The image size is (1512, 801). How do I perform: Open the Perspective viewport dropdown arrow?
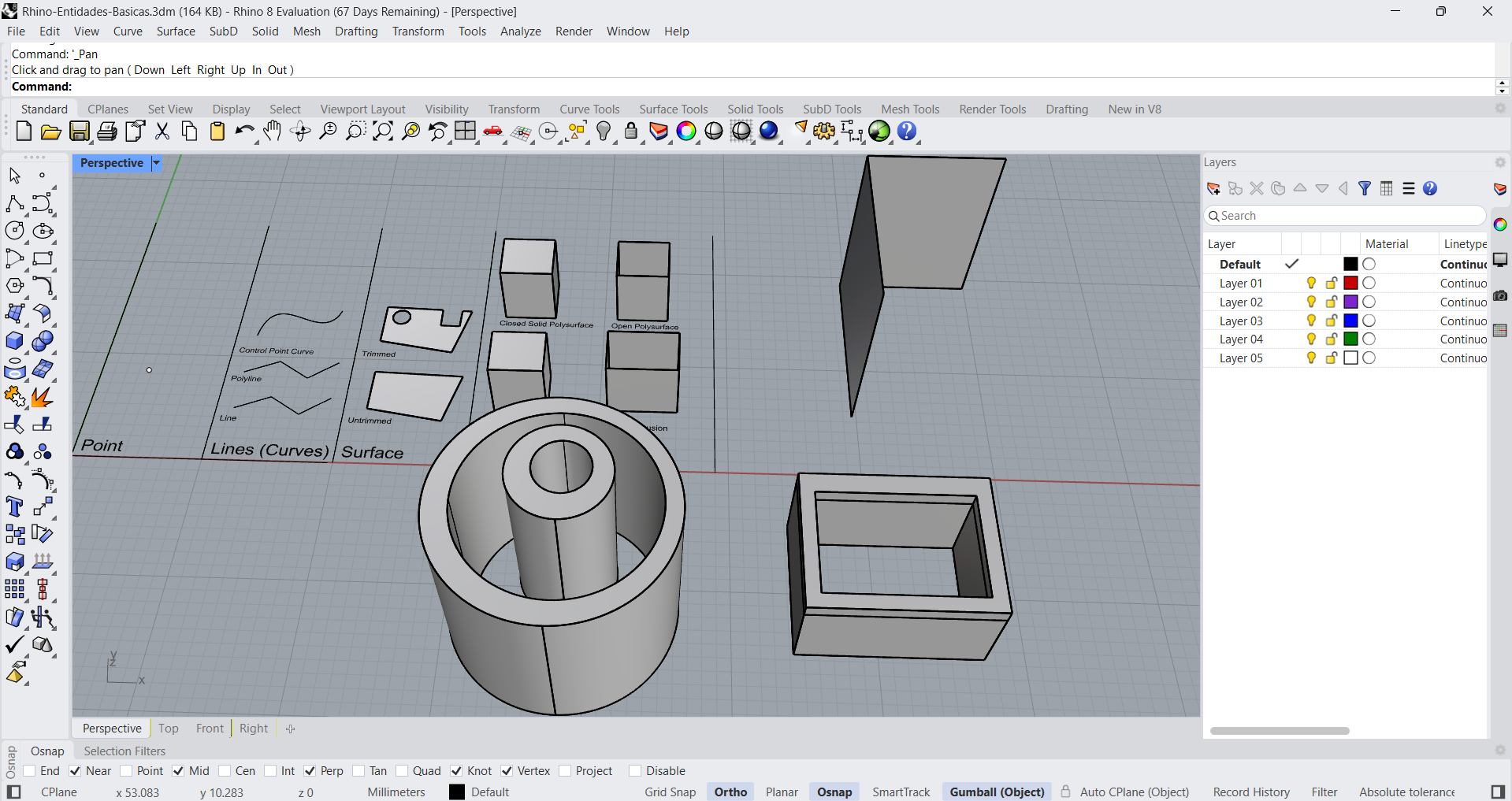156,163
